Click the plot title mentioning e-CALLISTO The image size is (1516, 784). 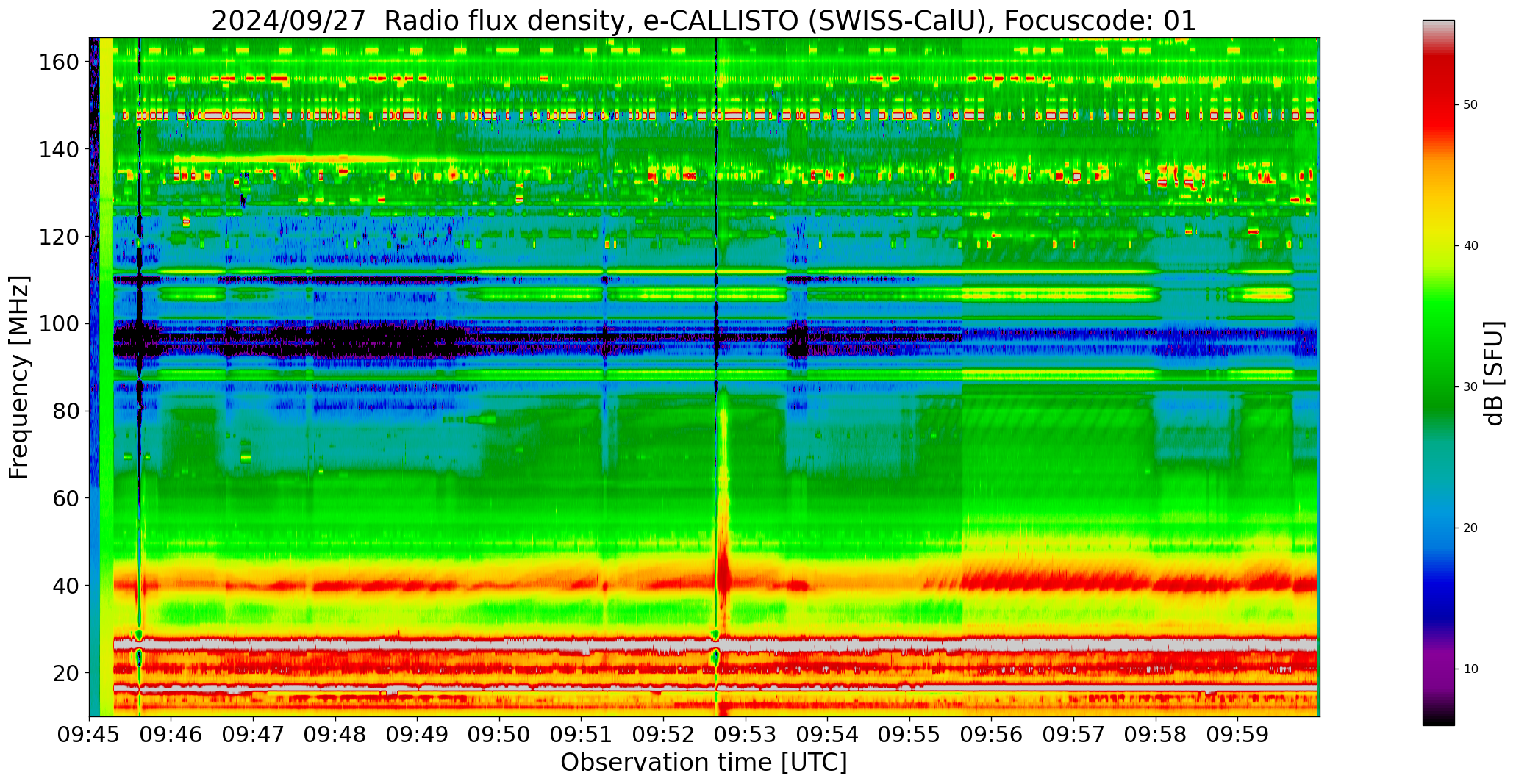704,21
